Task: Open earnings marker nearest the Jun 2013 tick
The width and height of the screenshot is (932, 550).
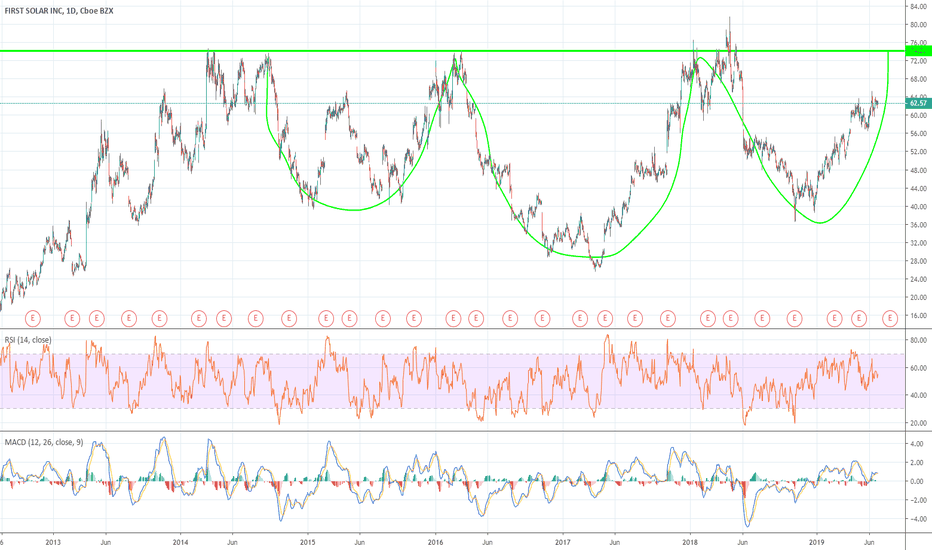Action: coord(97,319)
